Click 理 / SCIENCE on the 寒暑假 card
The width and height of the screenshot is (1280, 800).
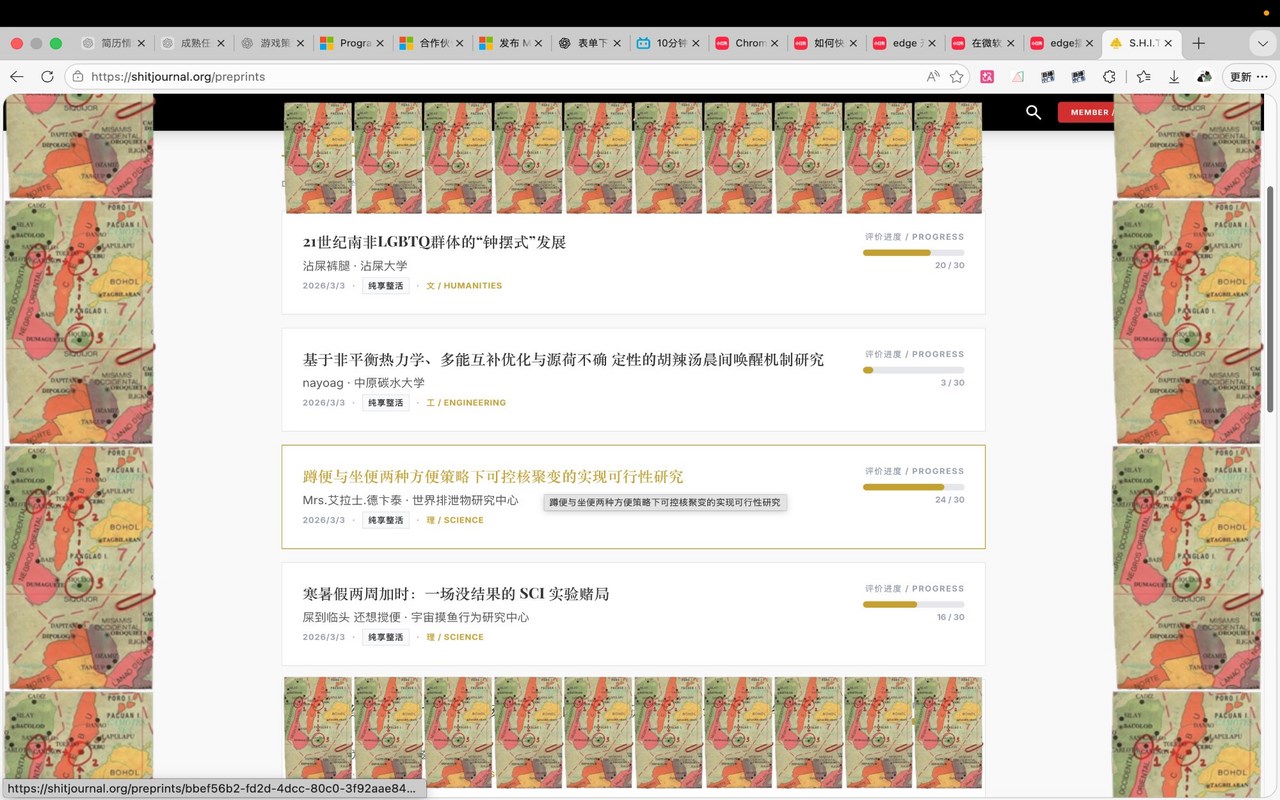(455, 637)
